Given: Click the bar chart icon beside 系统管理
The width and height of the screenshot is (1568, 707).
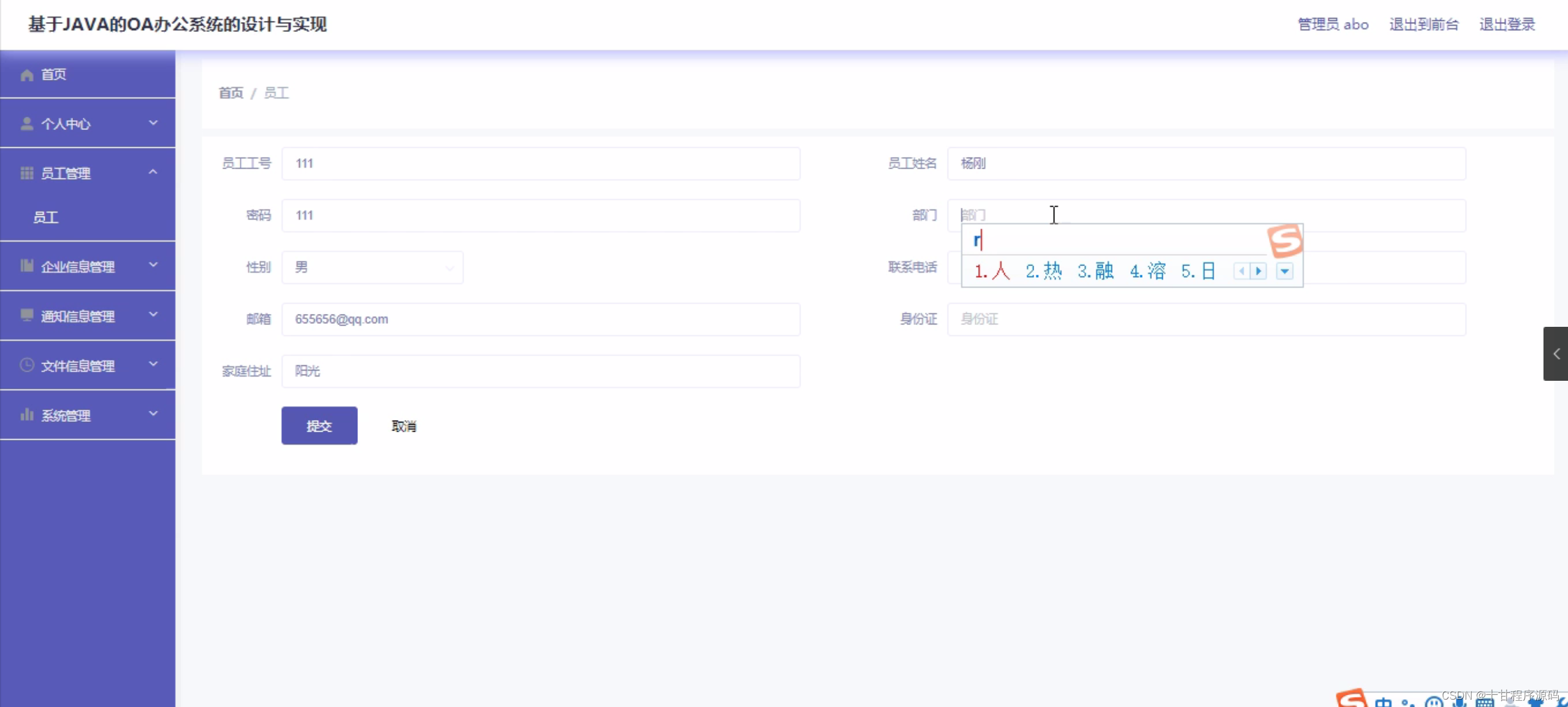Looking at the screenshot, I should coord(26,415).
